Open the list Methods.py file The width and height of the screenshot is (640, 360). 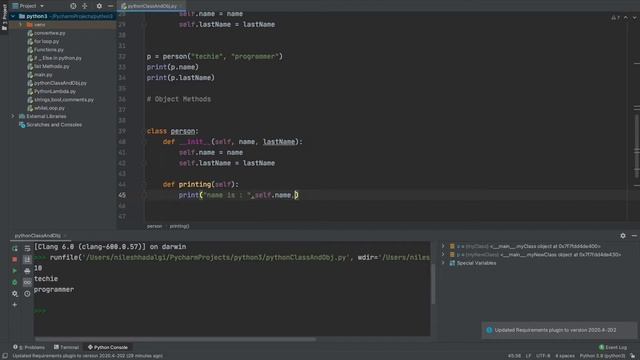point(51,67)
